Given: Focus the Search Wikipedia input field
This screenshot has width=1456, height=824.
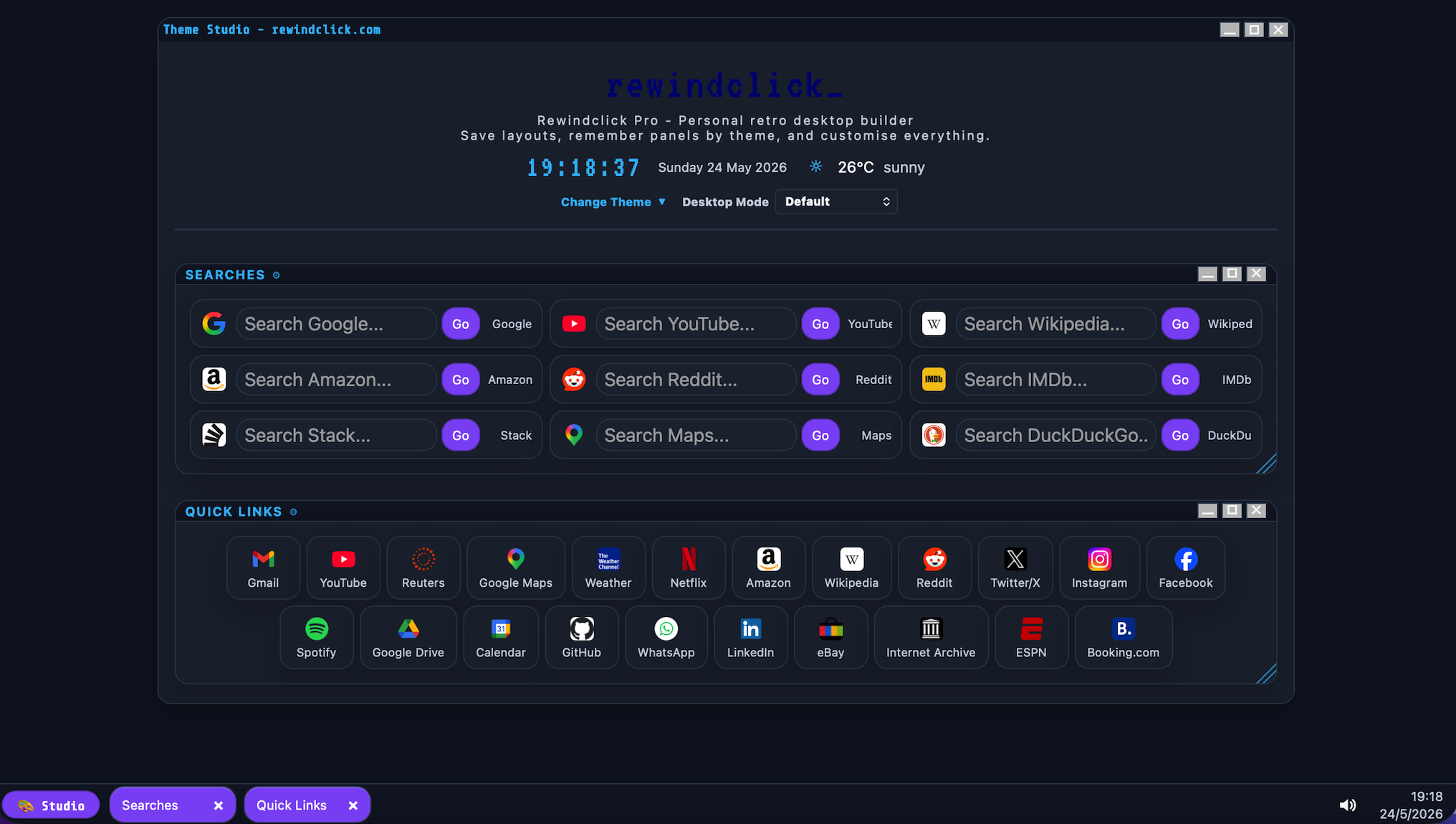Looking at the screenshot, I should 1055,324.
